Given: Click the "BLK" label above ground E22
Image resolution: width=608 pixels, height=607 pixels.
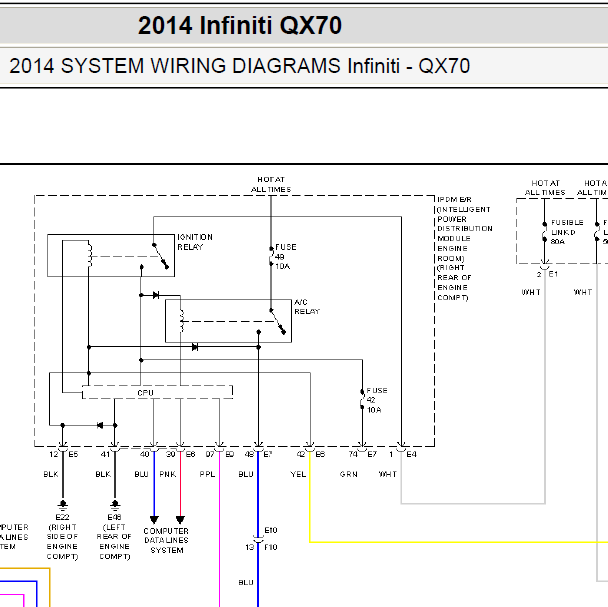Looking at the screenshot, I should click(51, 474).
